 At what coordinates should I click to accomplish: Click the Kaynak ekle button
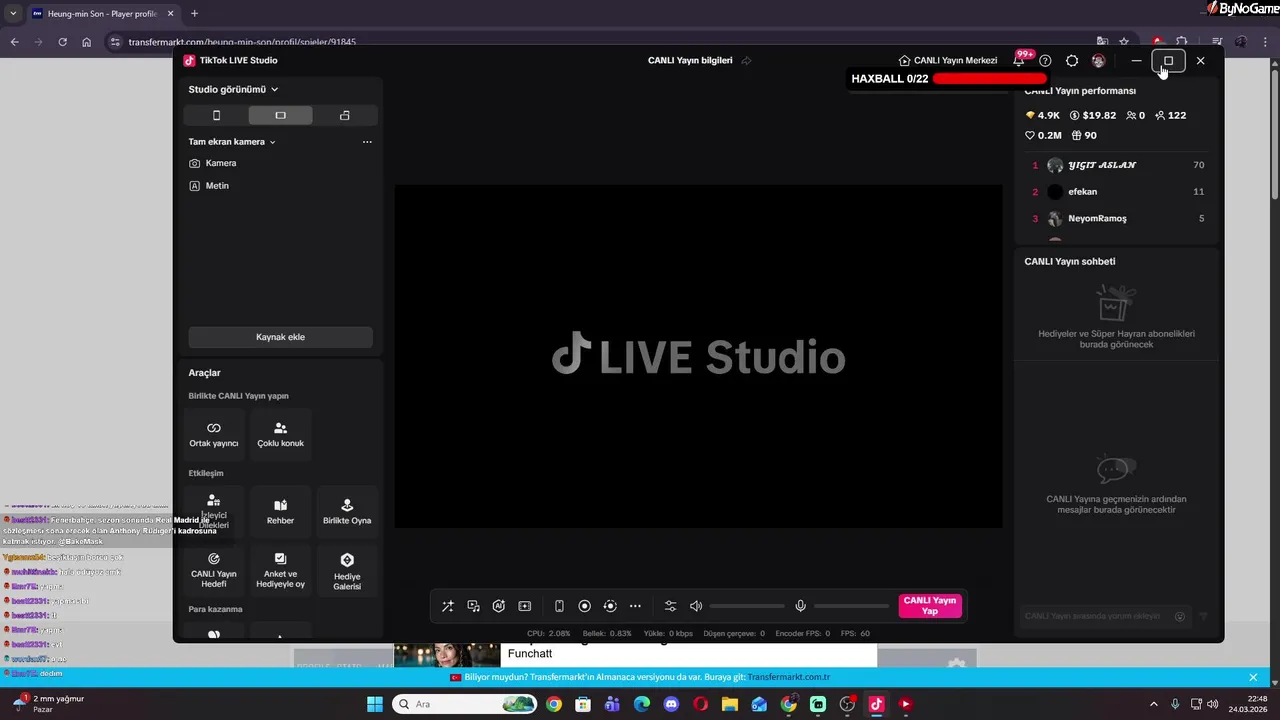[280, 337]
